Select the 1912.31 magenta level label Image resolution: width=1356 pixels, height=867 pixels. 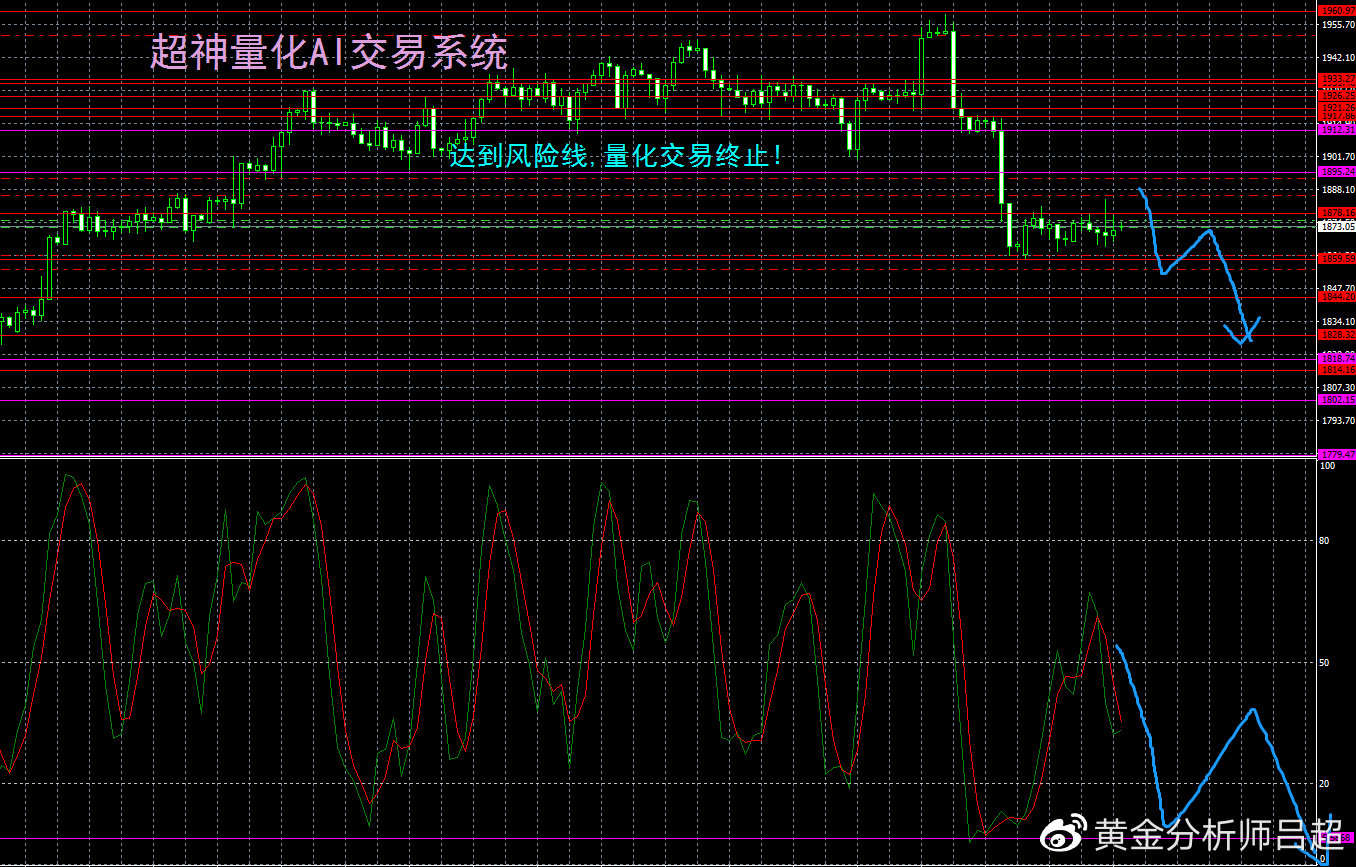point(1337,130)
